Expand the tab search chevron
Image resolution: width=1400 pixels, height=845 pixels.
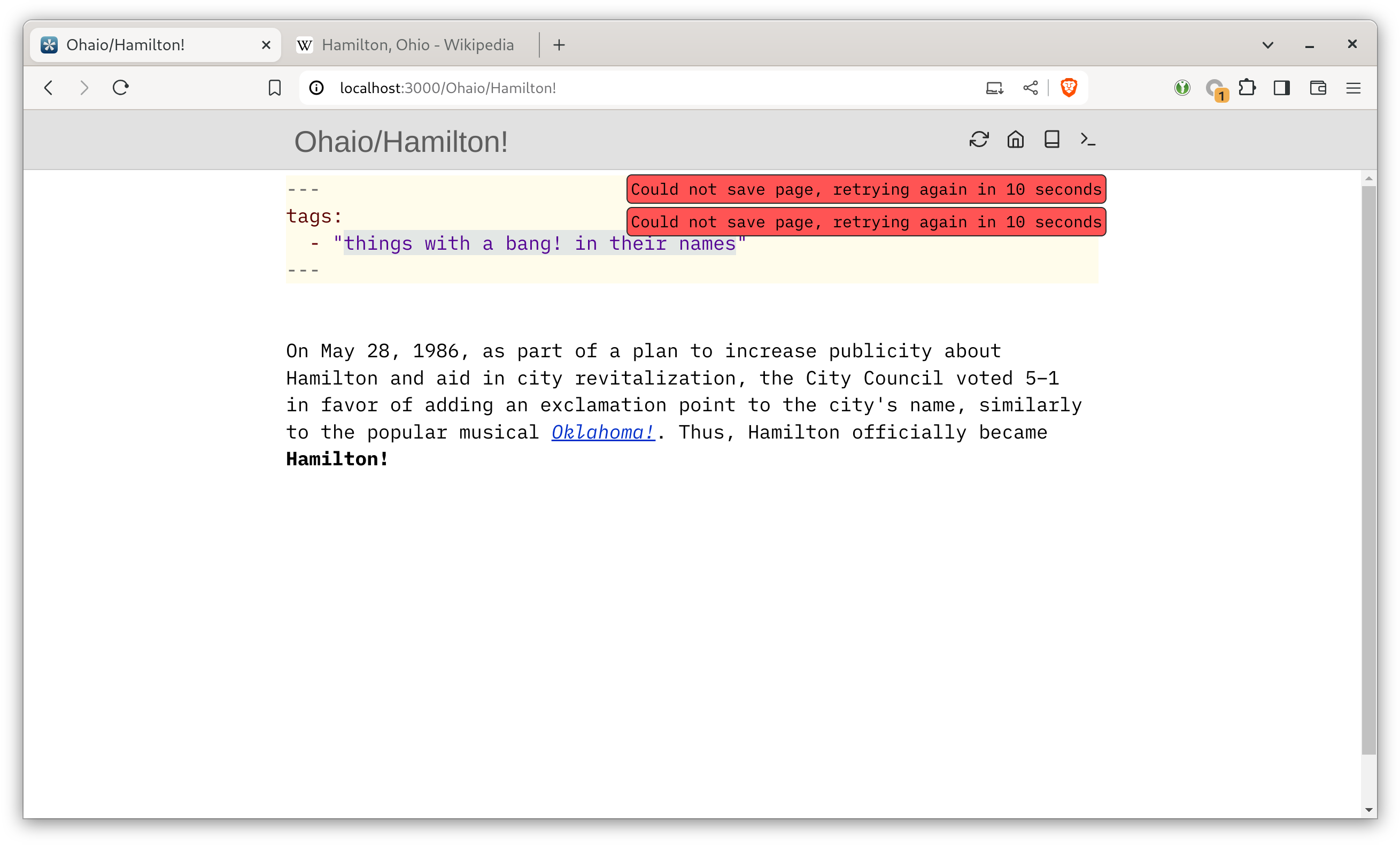(1267, 45)
